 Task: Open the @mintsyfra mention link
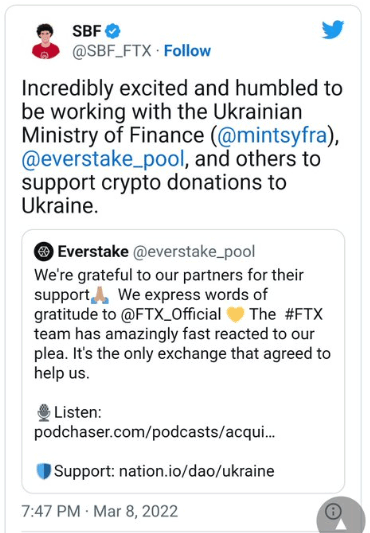272,135
